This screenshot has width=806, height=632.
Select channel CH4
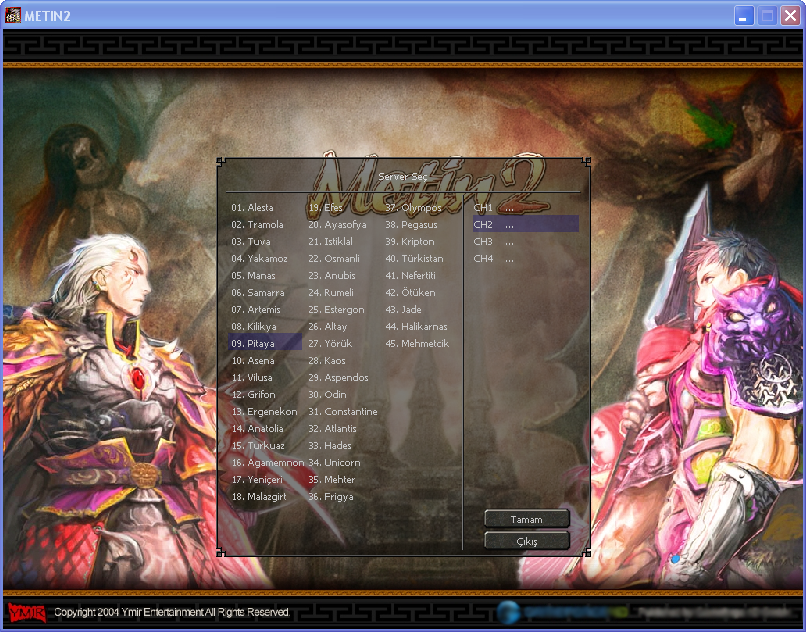(526, 259)
